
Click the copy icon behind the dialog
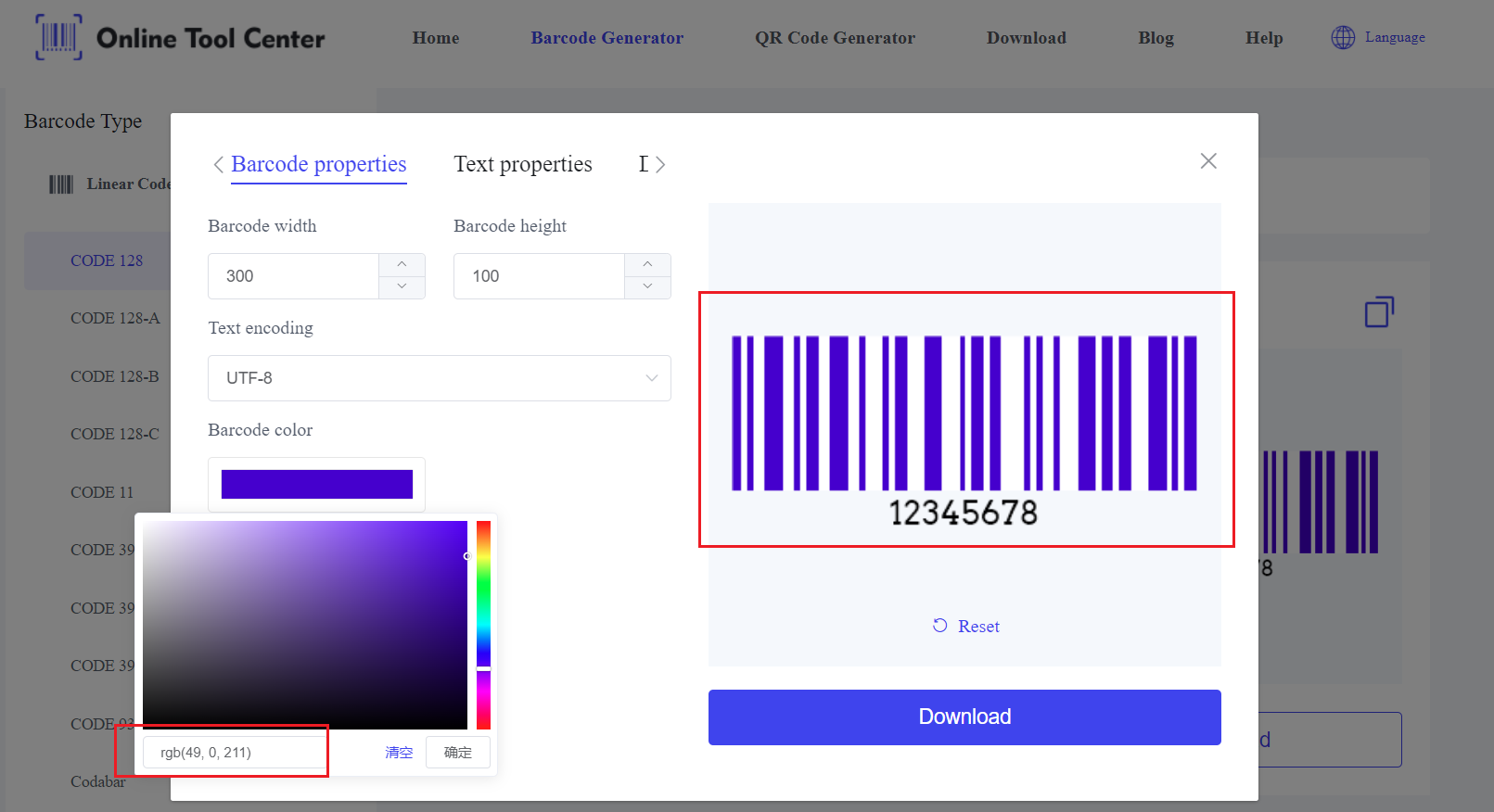click(1379, 311)
